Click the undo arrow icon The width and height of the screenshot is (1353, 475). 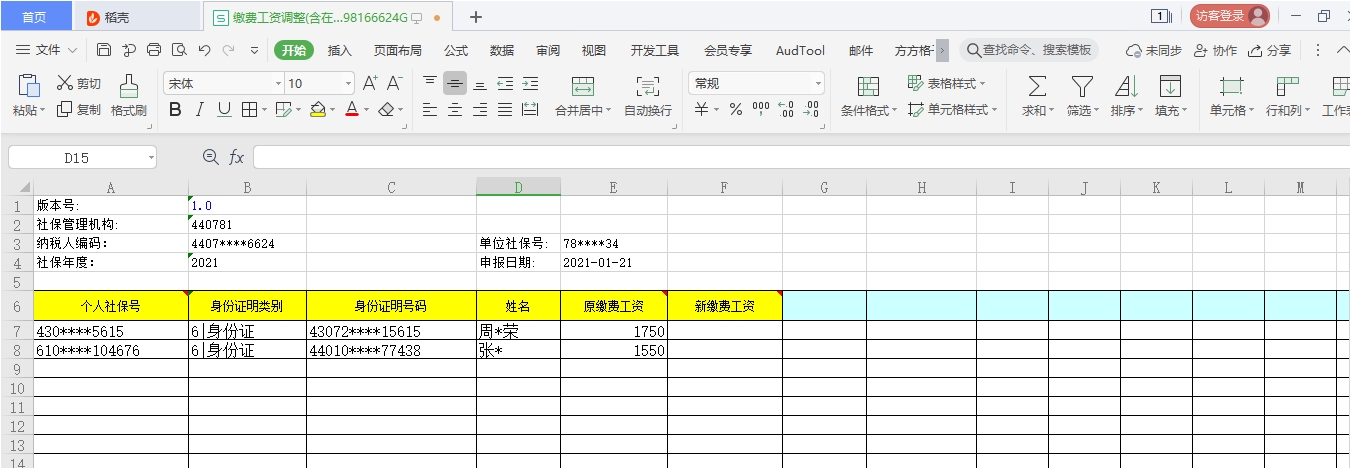pos(204,50)
